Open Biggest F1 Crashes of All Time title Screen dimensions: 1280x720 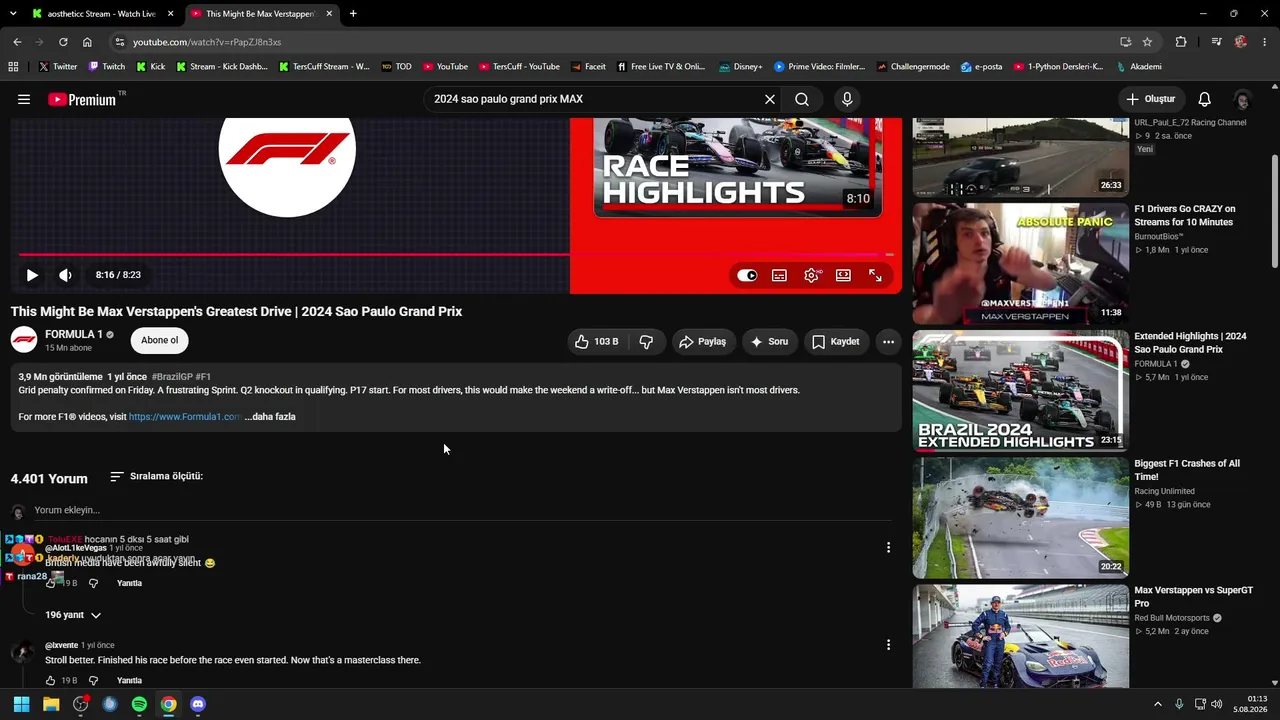(1187, 470)
